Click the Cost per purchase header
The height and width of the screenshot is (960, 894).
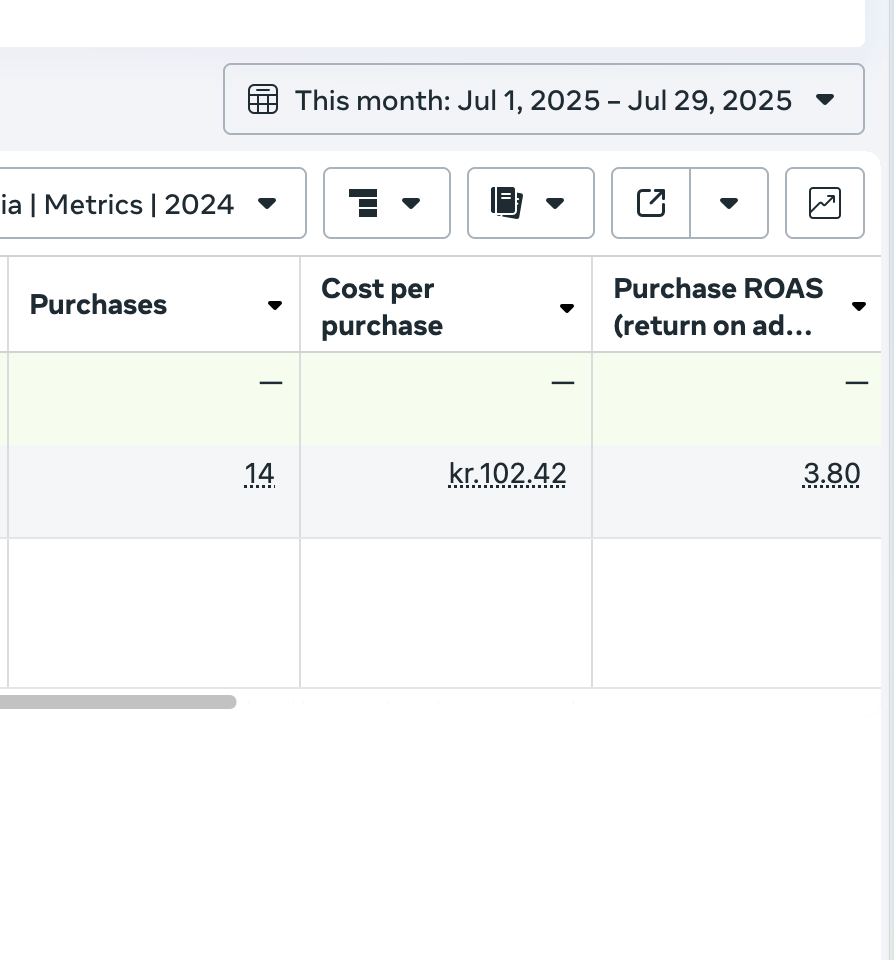[x=381, y=307]
